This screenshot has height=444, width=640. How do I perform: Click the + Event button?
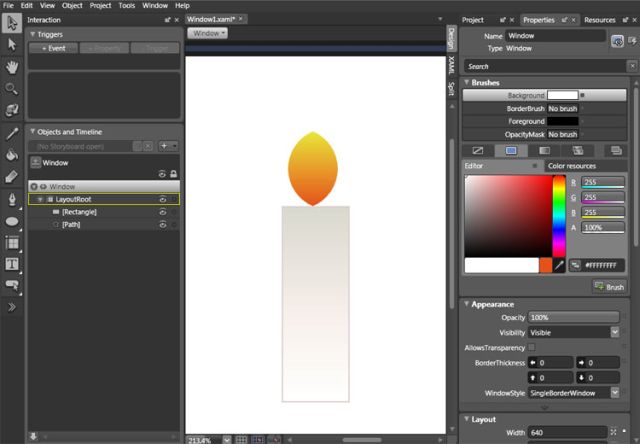tap(53, 48)
